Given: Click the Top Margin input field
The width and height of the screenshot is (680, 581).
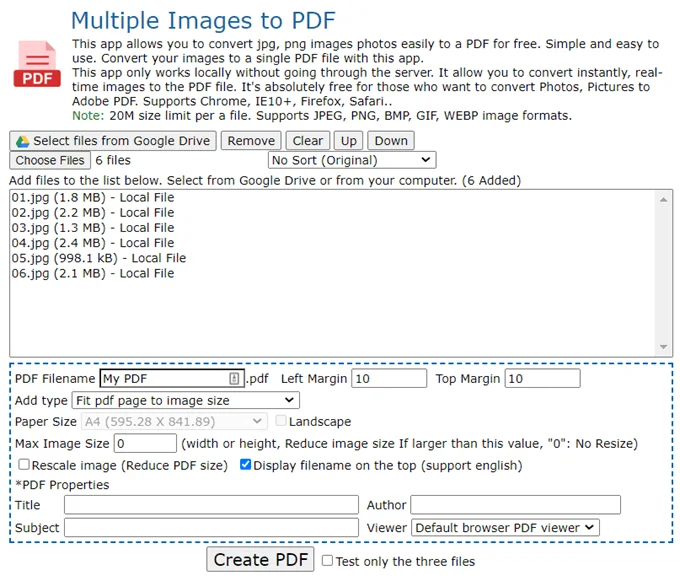Looking at the screenshot, I should (542, 379).
